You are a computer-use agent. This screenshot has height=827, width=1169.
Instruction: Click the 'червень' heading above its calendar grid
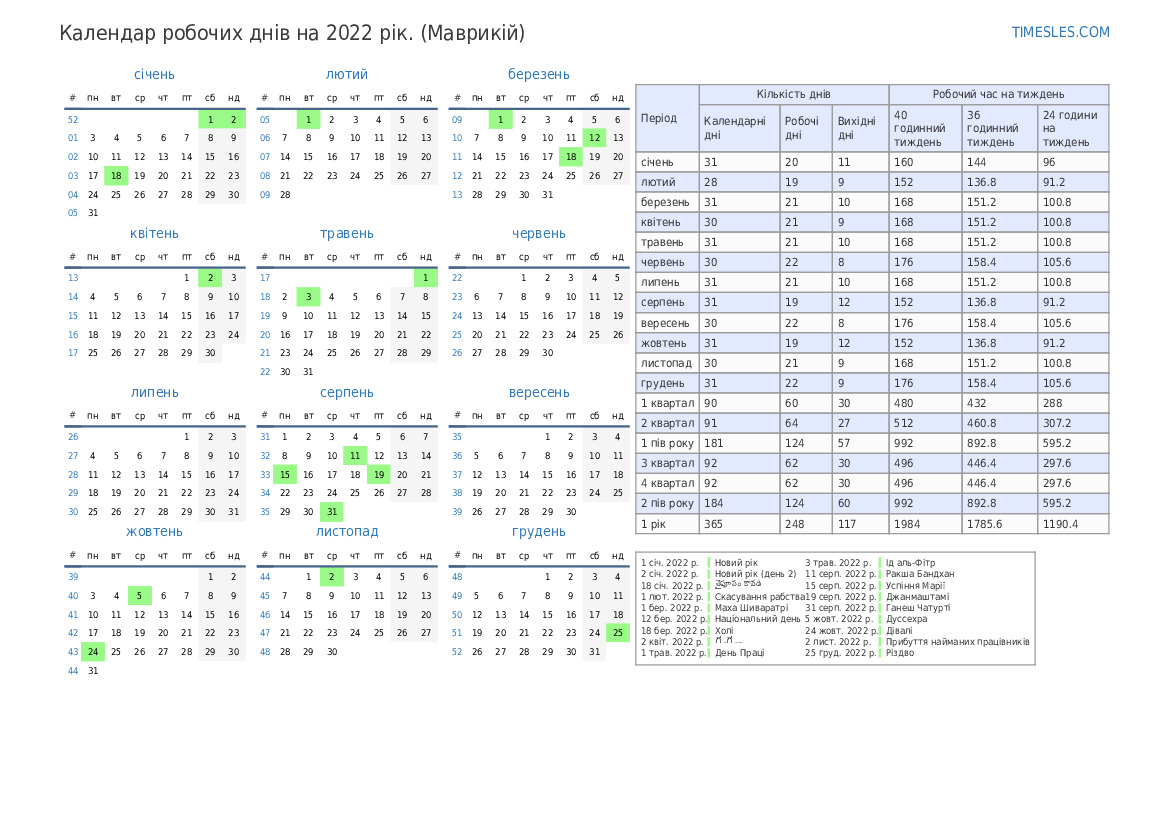point(539,233)
